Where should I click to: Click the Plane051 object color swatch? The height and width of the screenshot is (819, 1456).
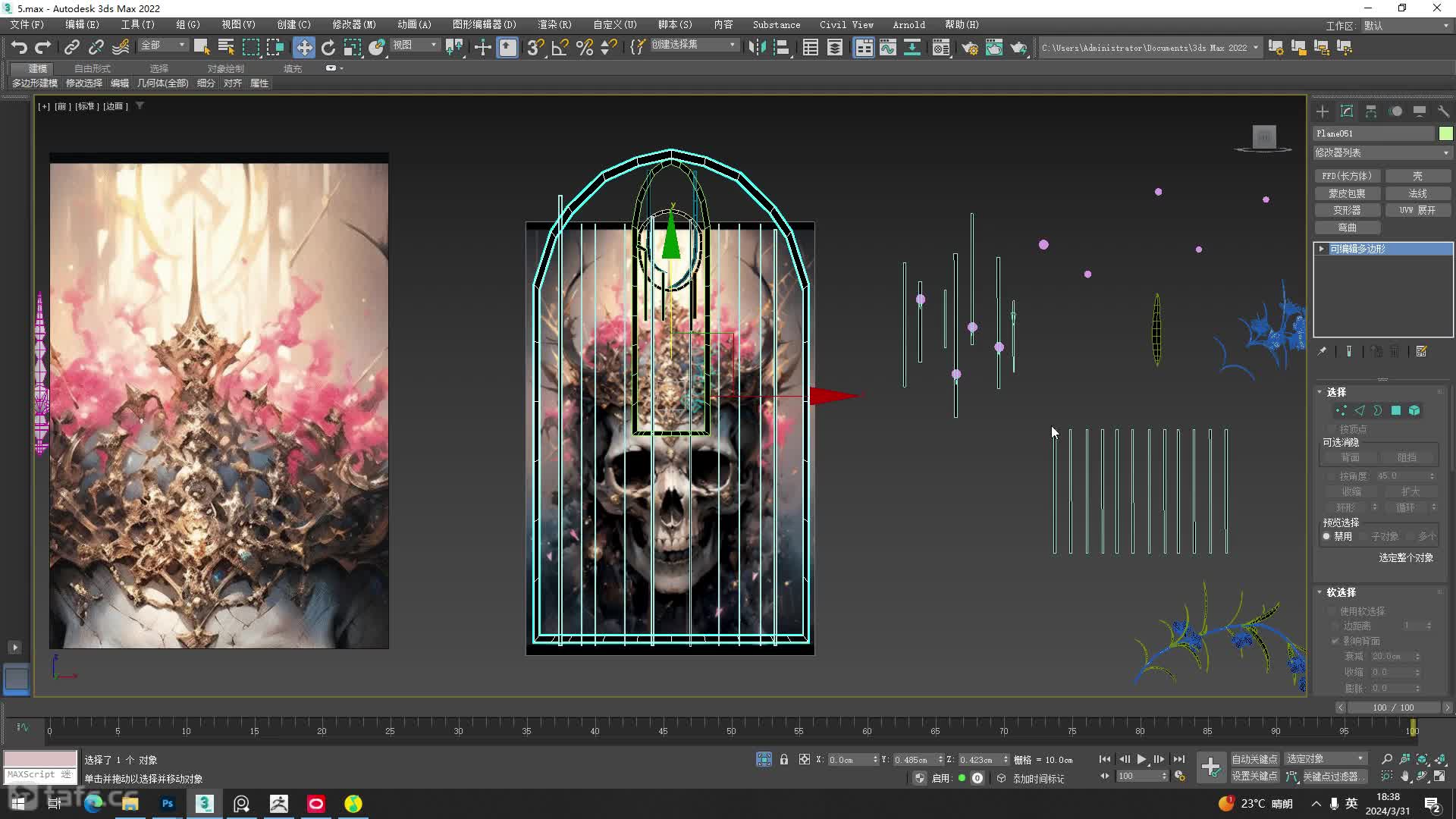1445,133
